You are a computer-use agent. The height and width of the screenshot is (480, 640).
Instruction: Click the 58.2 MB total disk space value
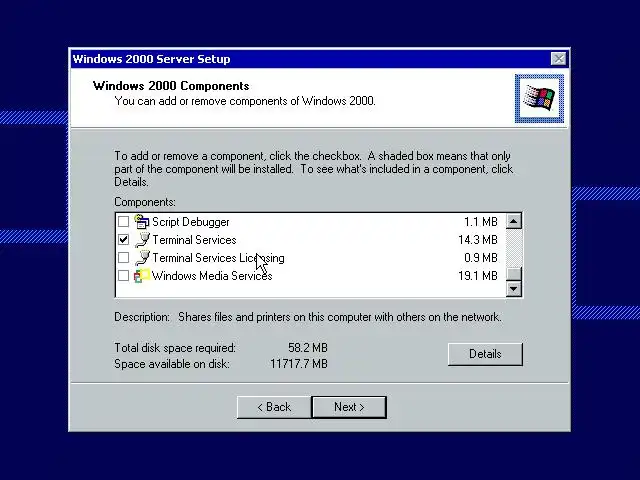308,348
